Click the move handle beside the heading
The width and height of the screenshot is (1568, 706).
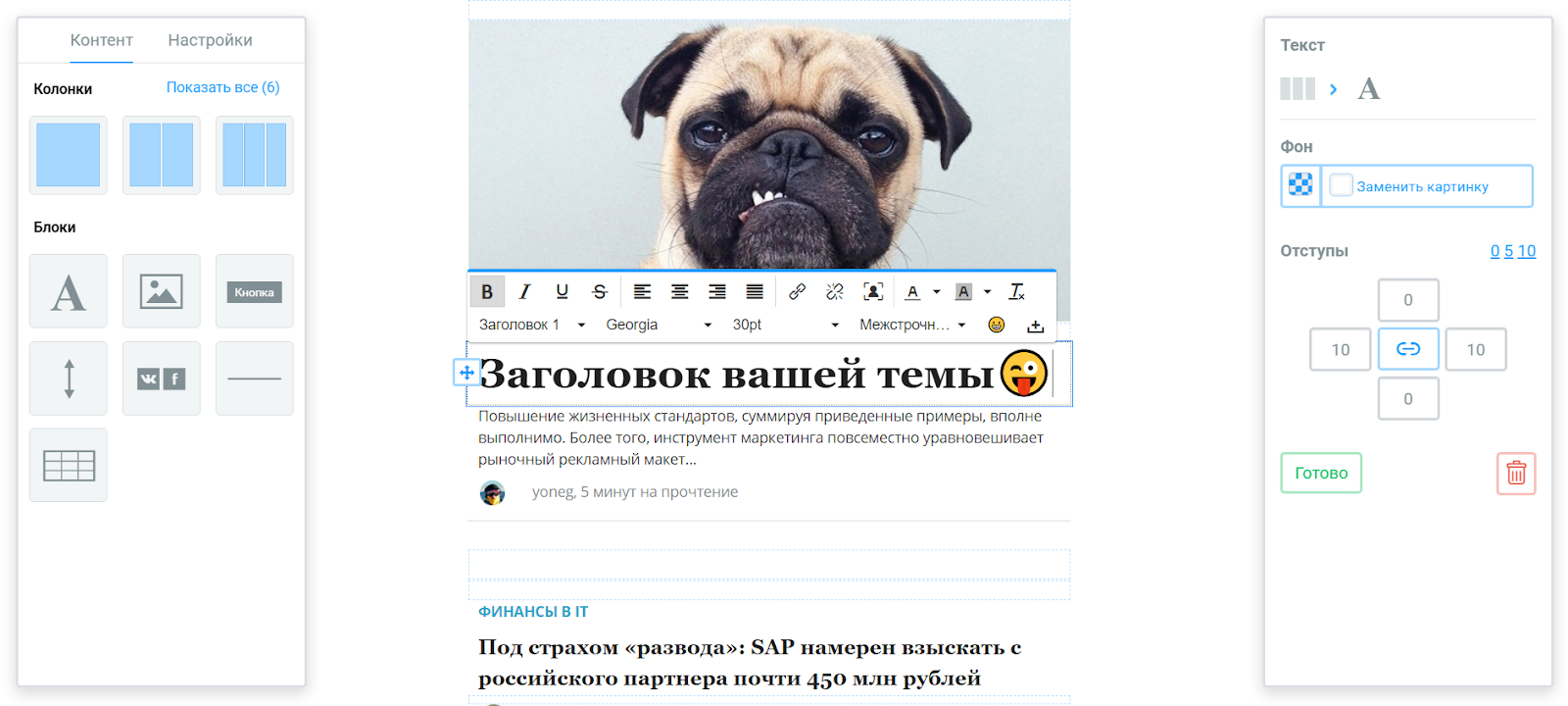click(466, 373)
